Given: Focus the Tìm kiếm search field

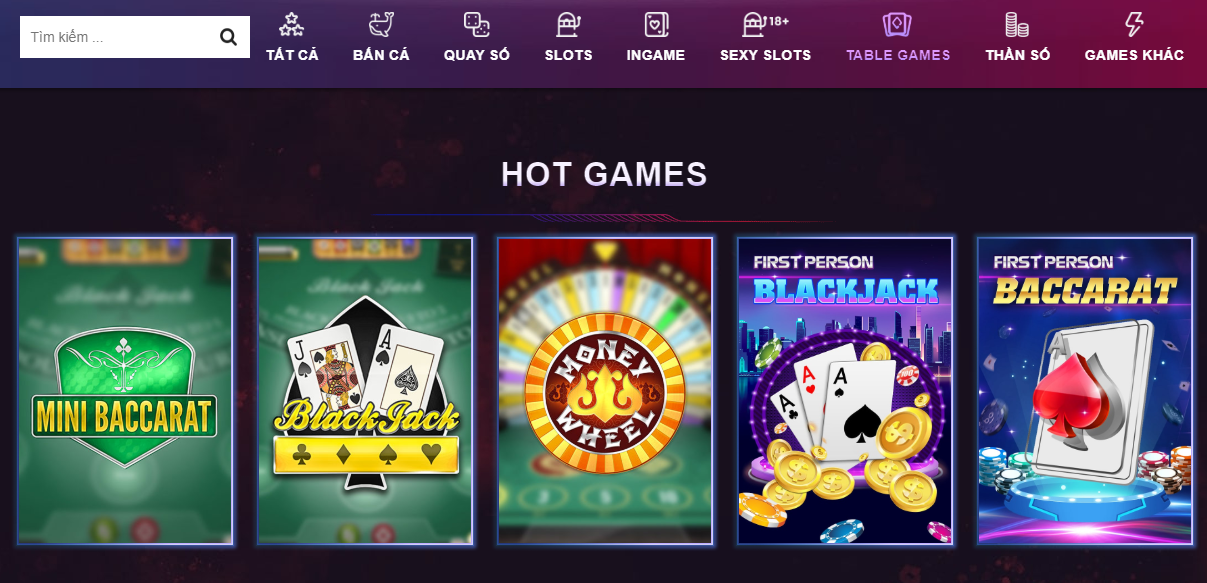Looking at the screenshot, I should click(118, 37).
